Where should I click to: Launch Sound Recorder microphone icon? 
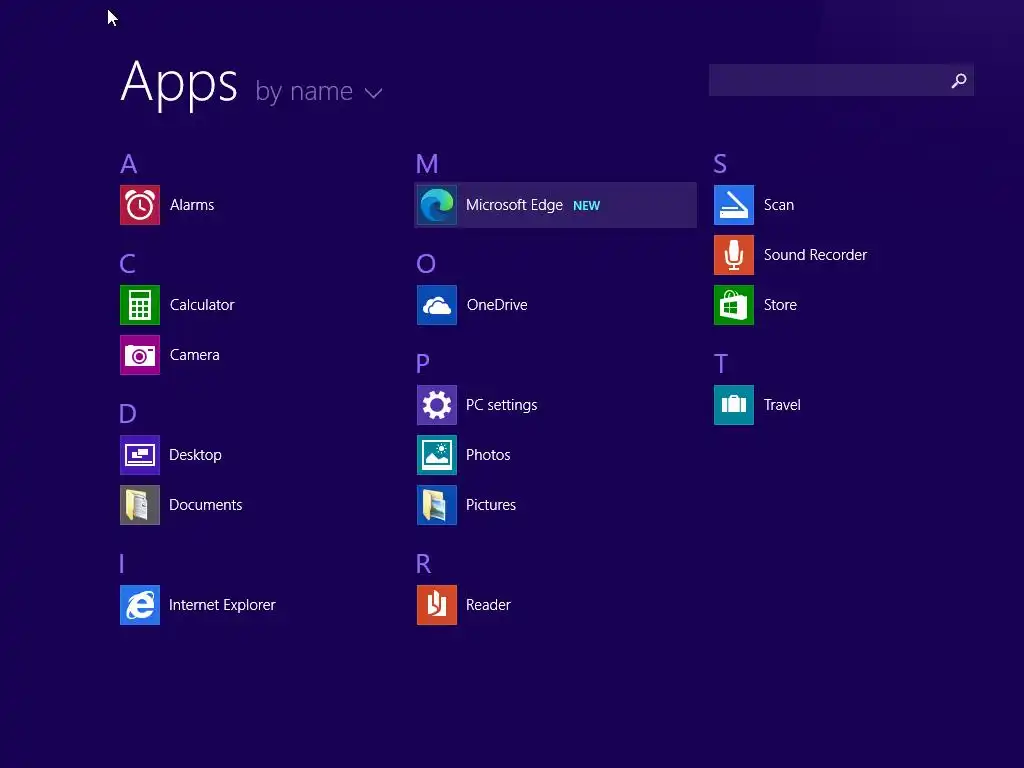734,255
